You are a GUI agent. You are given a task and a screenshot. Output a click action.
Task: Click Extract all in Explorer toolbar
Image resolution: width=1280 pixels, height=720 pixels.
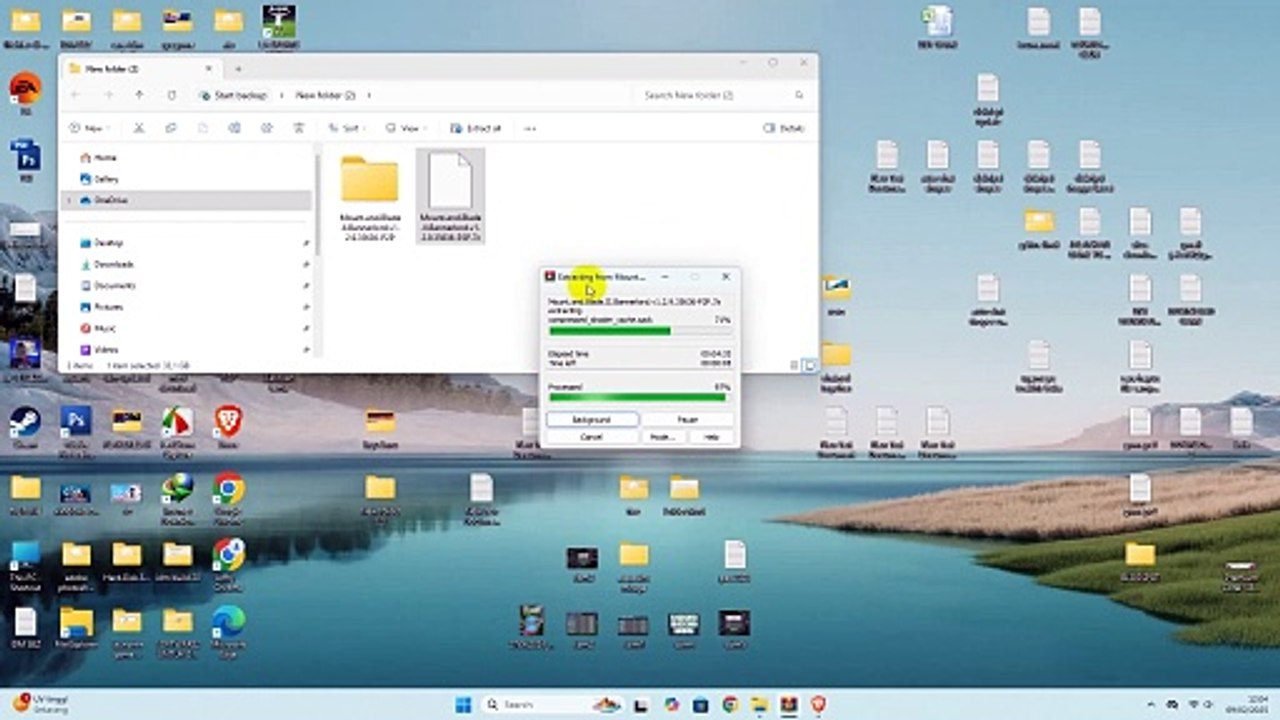[477, 128]
